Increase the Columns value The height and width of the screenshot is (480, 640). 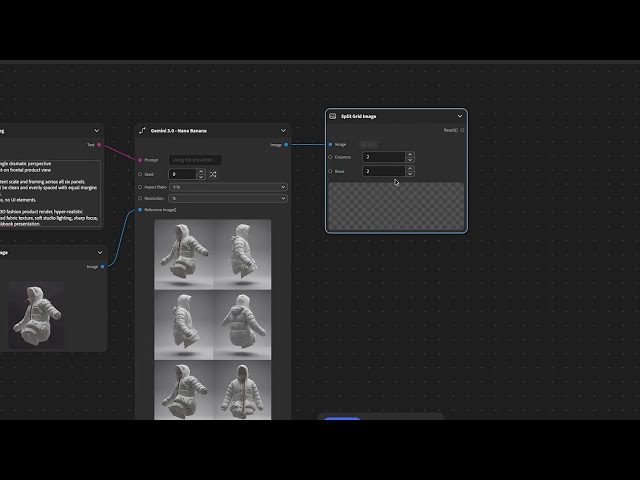coord(410,154)
